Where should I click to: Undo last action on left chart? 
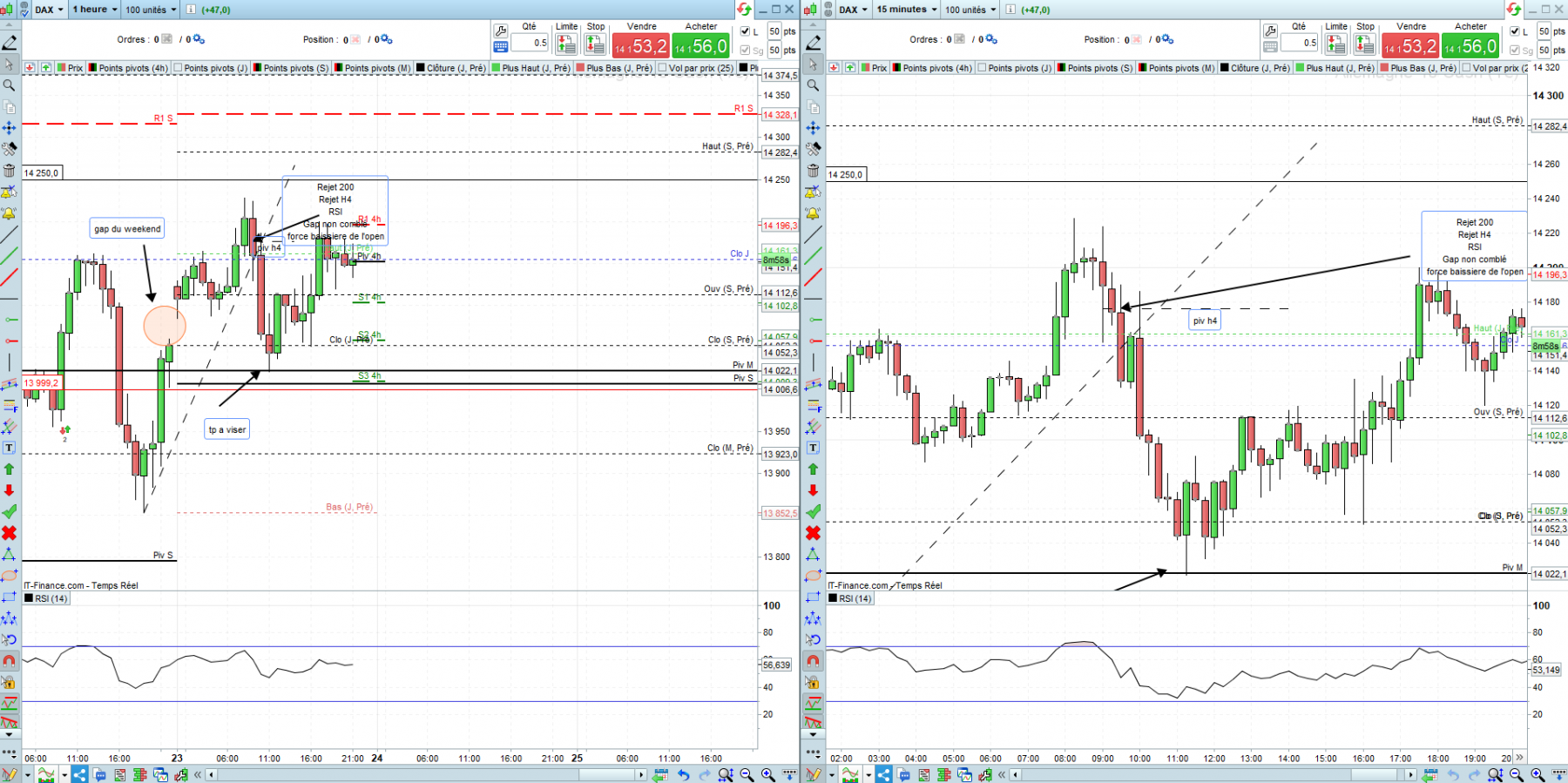coord(684,774)
